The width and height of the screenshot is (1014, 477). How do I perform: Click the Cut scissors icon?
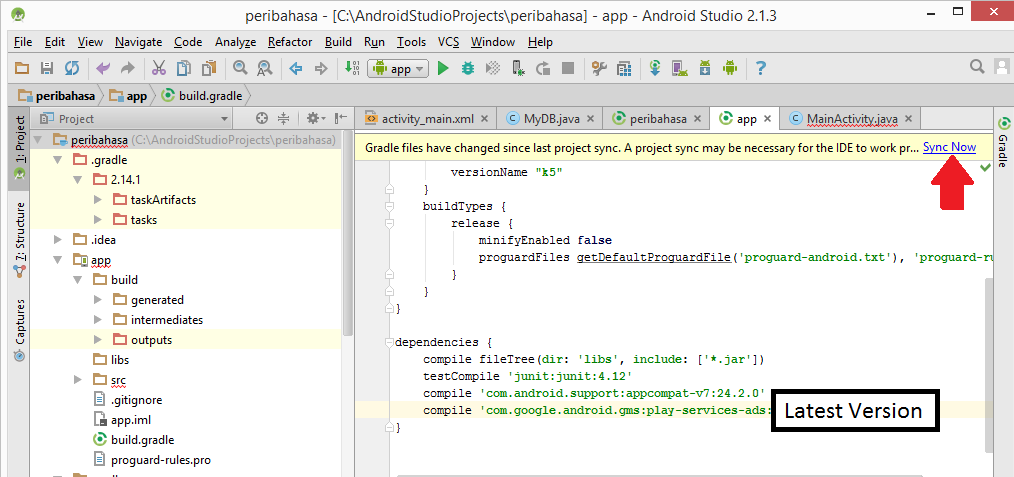coord(159,68)
